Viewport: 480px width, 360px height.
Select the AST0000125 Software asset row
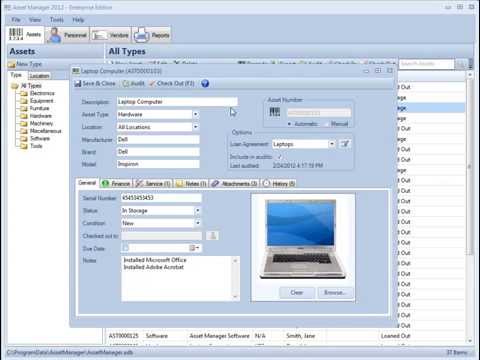coord(260,336)
